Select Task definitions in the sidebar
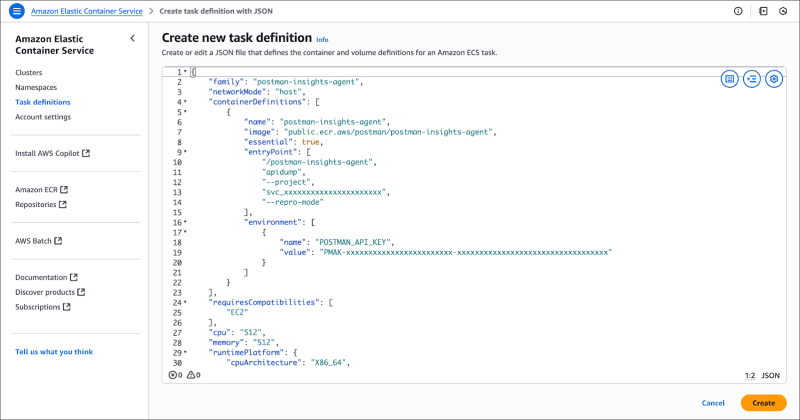800x420 pixels. [43, 102]
